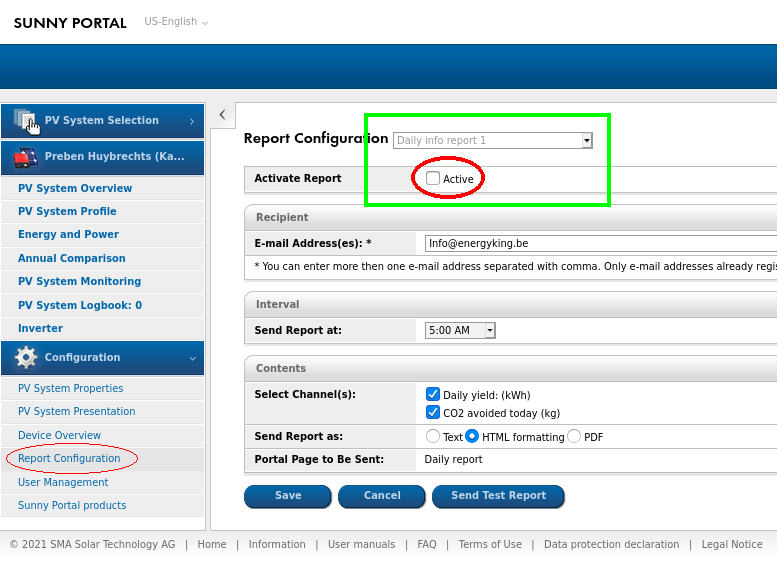777x568 pixels.
Task: Open PV System Overview page
Action: [x=75, y=188]
